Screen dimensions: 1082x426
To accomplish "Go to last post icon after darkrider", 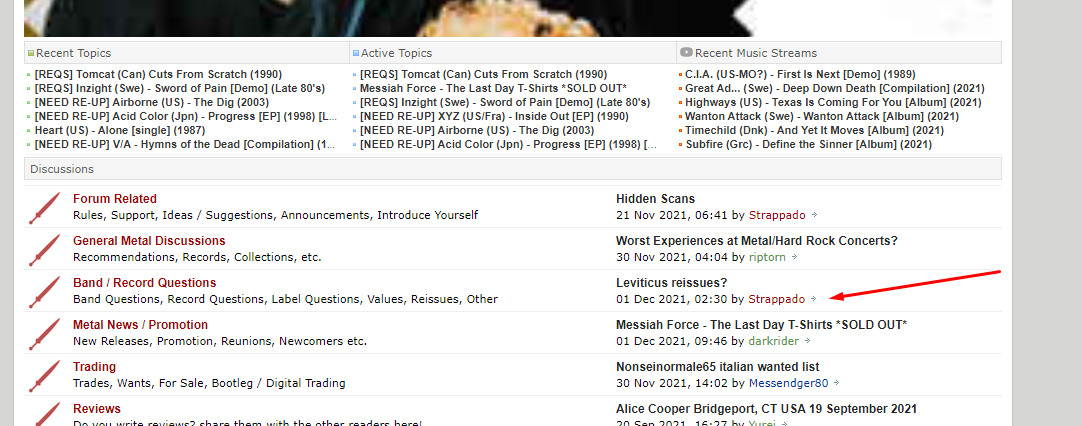I will (807, 341).
